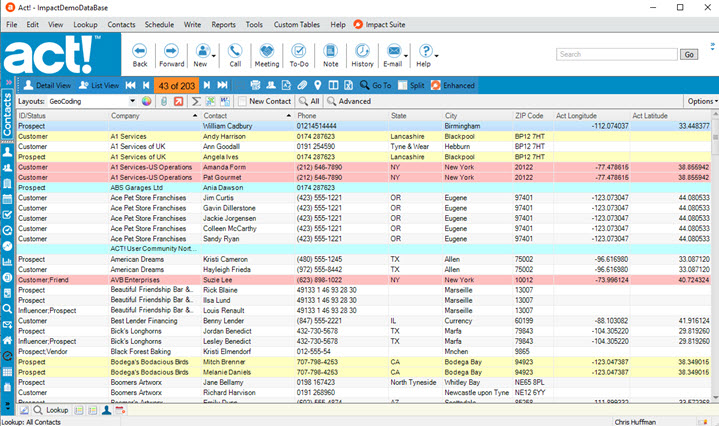Open the task list checkmark sidebar icon
The height and width of the screenshot is (426, 719).
point(7,215)
